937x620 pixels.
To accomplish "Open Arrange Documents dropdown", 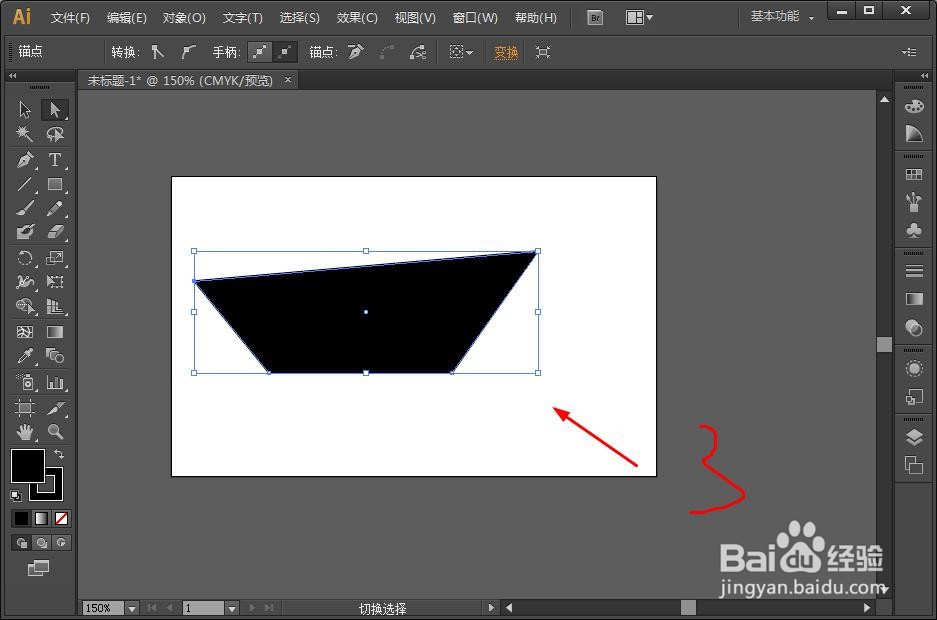I will click(x=639, y=18).
